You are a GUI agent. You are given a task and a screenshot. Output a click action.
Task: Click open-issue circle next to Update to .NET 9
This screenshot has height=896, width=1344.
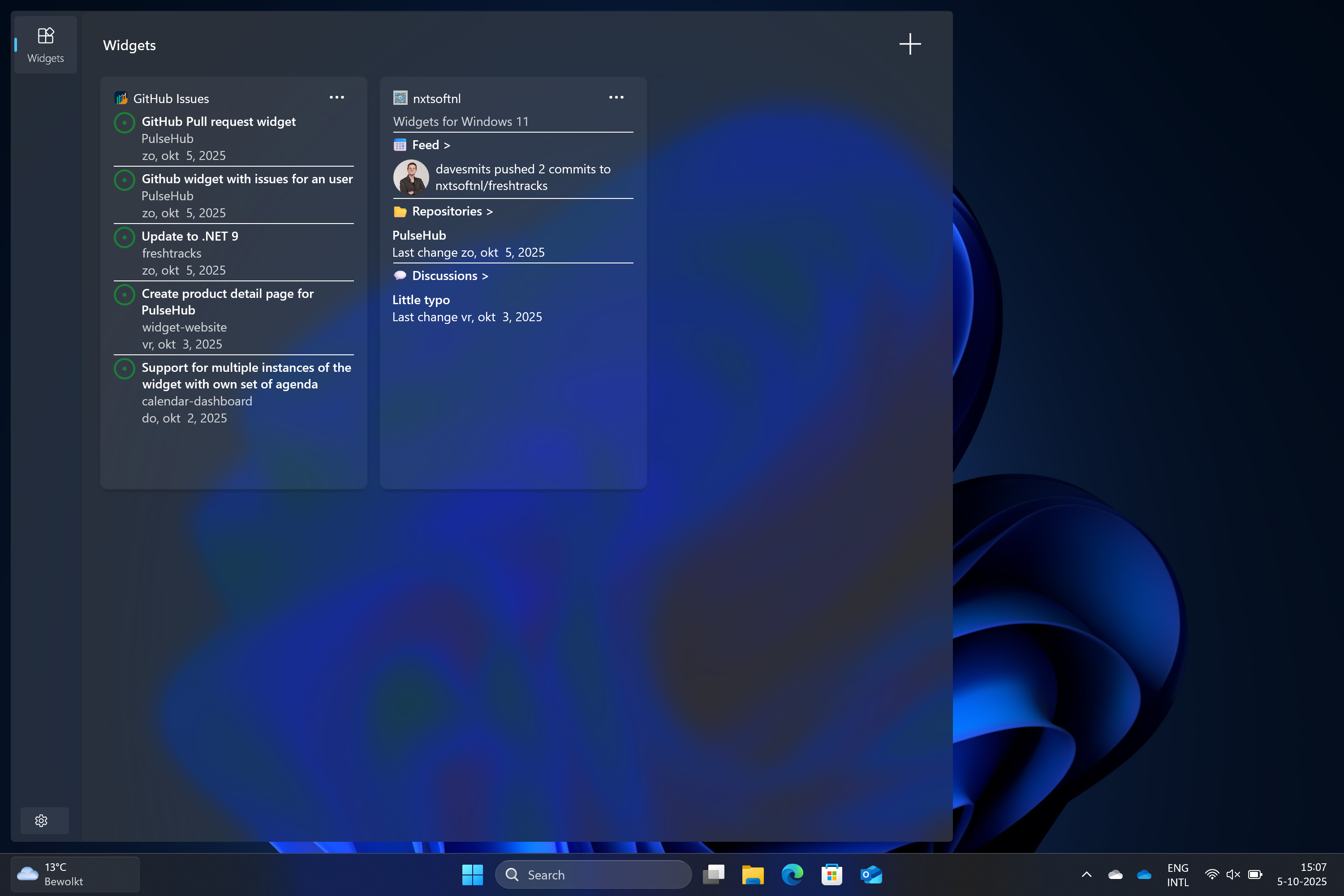tap(124, 237)
